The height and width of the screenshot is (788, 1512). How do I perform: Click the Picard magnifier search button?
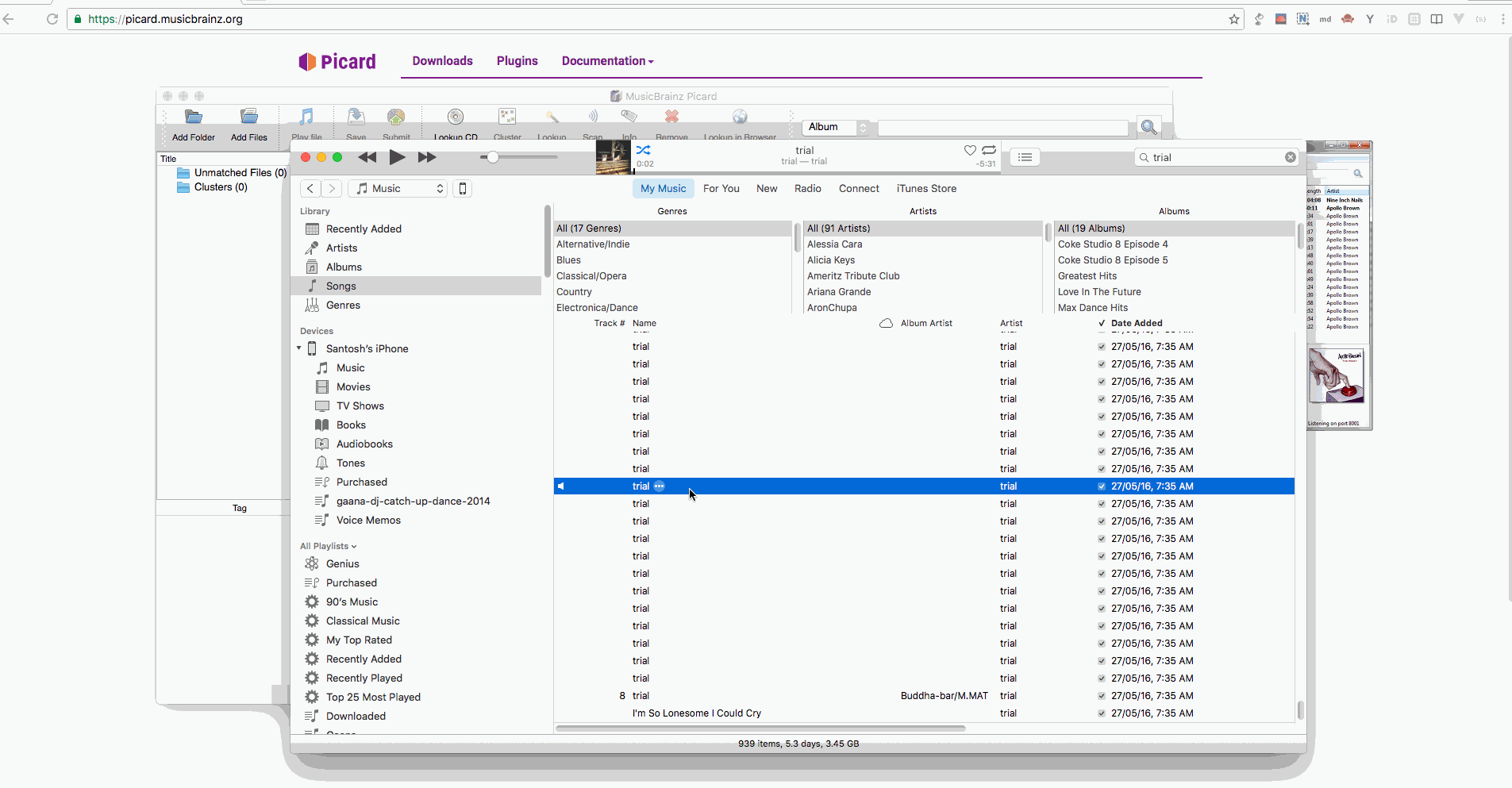tap(1148, 127)
